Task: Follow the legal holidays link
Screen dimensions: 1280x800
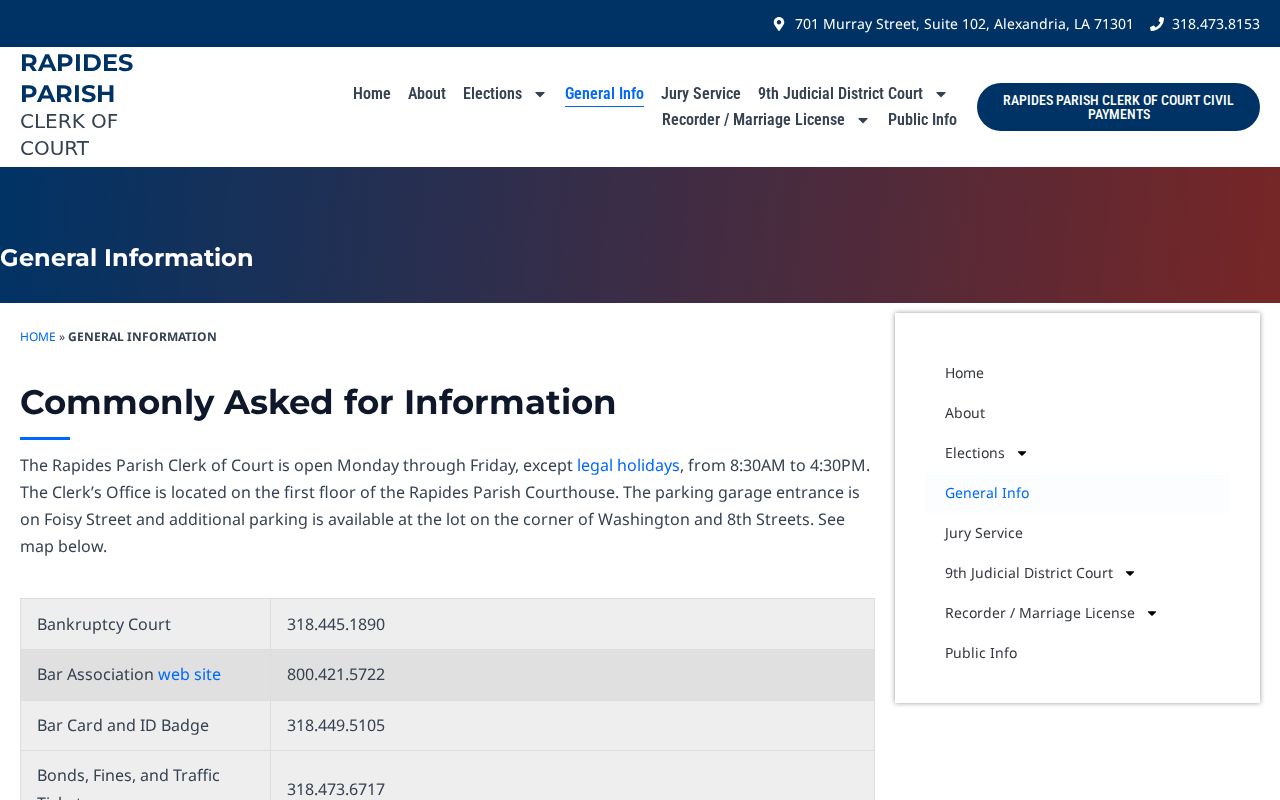Action: tap(628, 465)
